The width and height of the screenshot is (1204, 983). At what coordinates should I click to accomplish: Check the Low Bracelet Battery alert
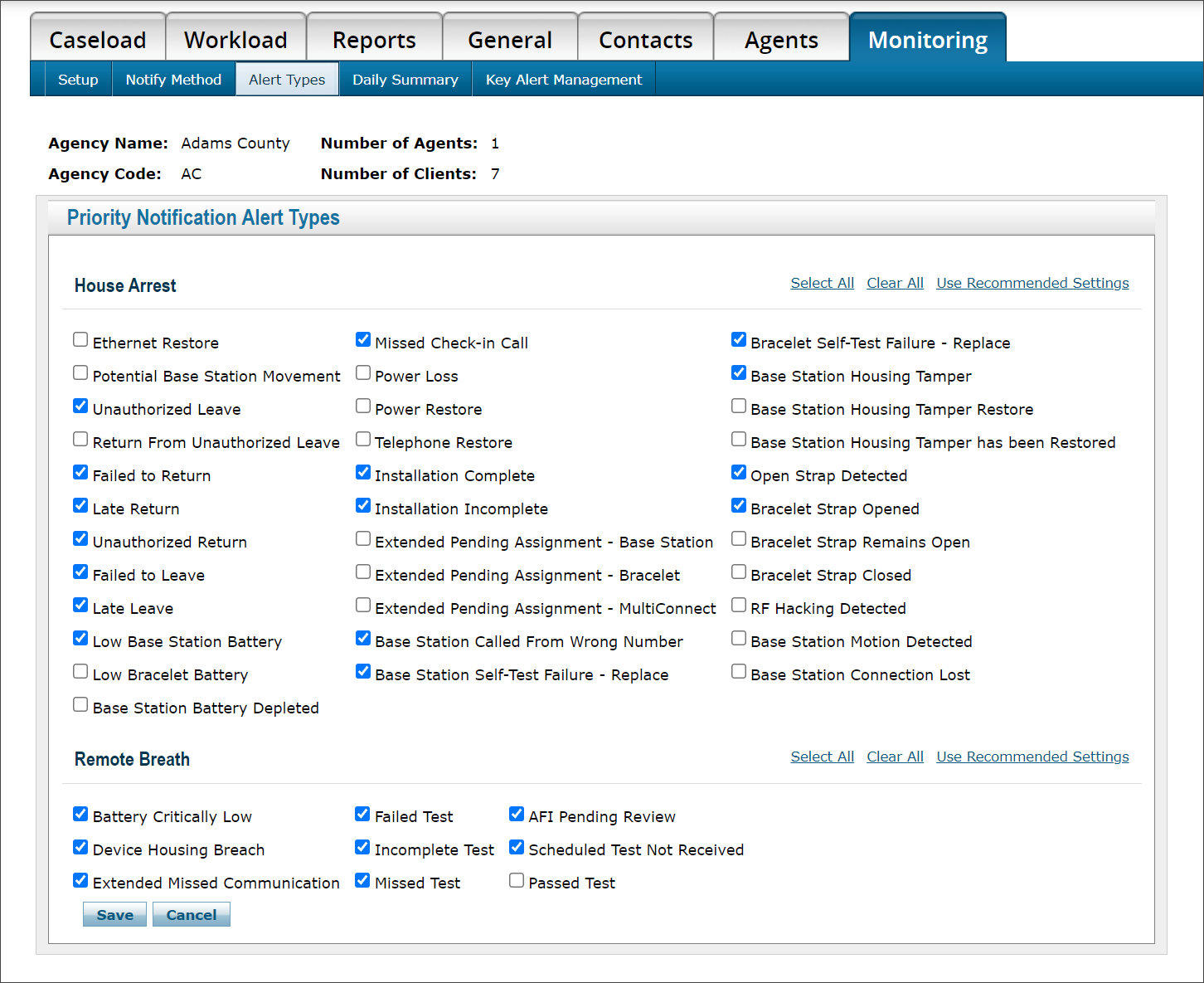tap(80, 671)
